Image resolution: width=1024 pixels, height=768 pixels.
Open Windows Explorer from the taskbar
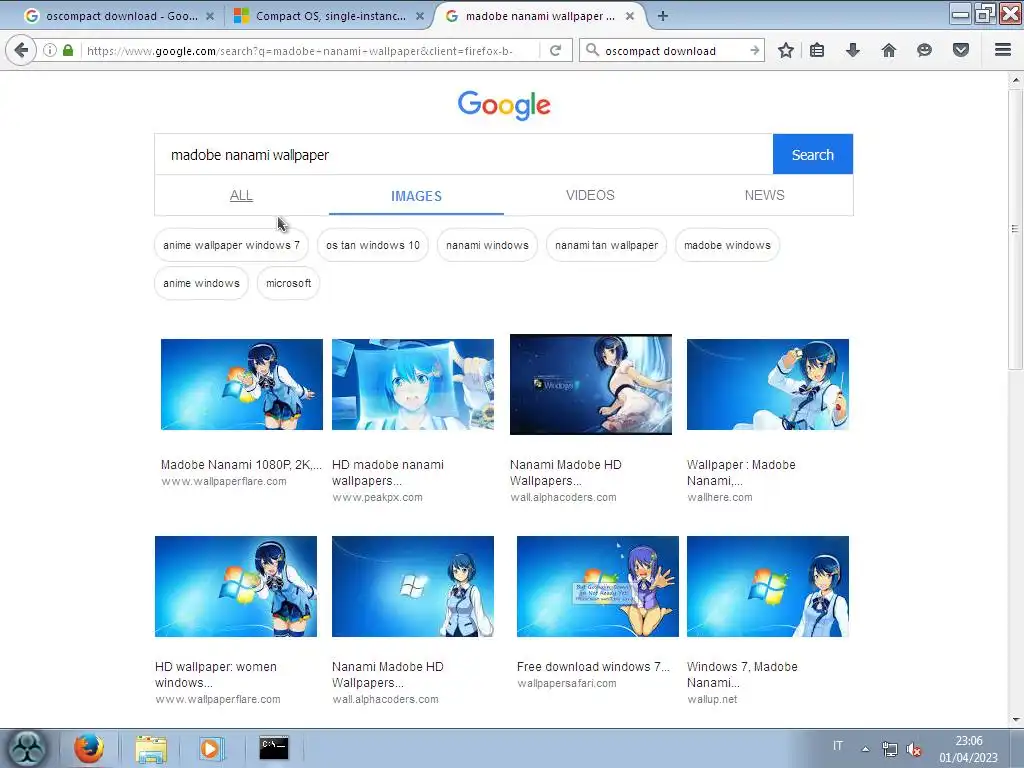(151, 748)
